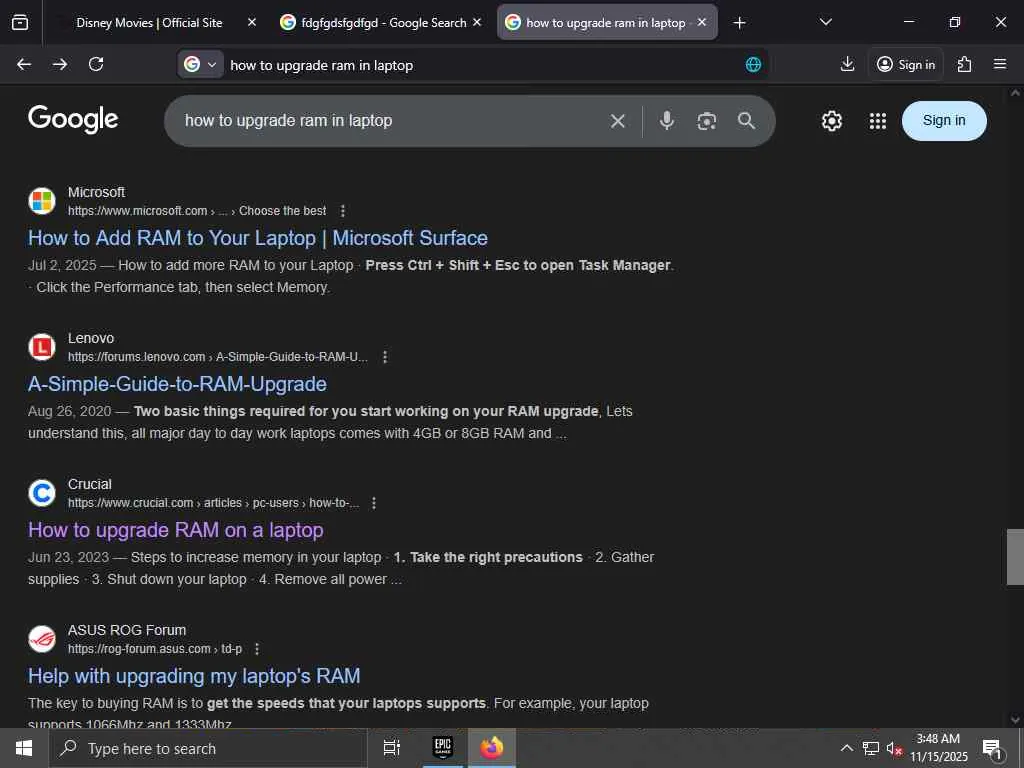Viewport: 1024px width, 768px height.
Task: Clear the Google search box text
Action: pos(618,121)
